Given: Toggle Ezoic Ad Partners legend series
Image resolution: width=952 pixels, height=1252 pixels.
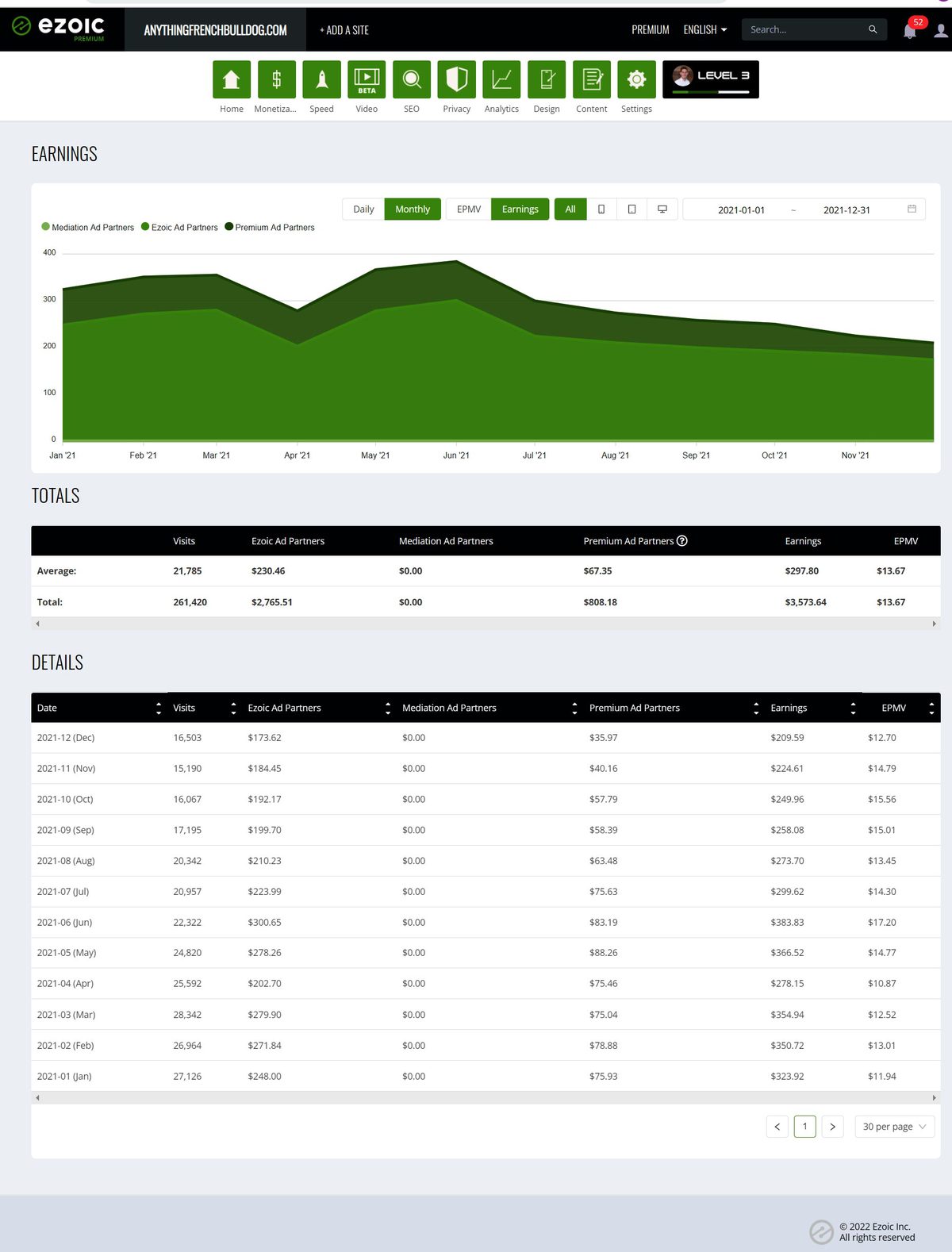Looking at the screenshot, I should point(179,227).
